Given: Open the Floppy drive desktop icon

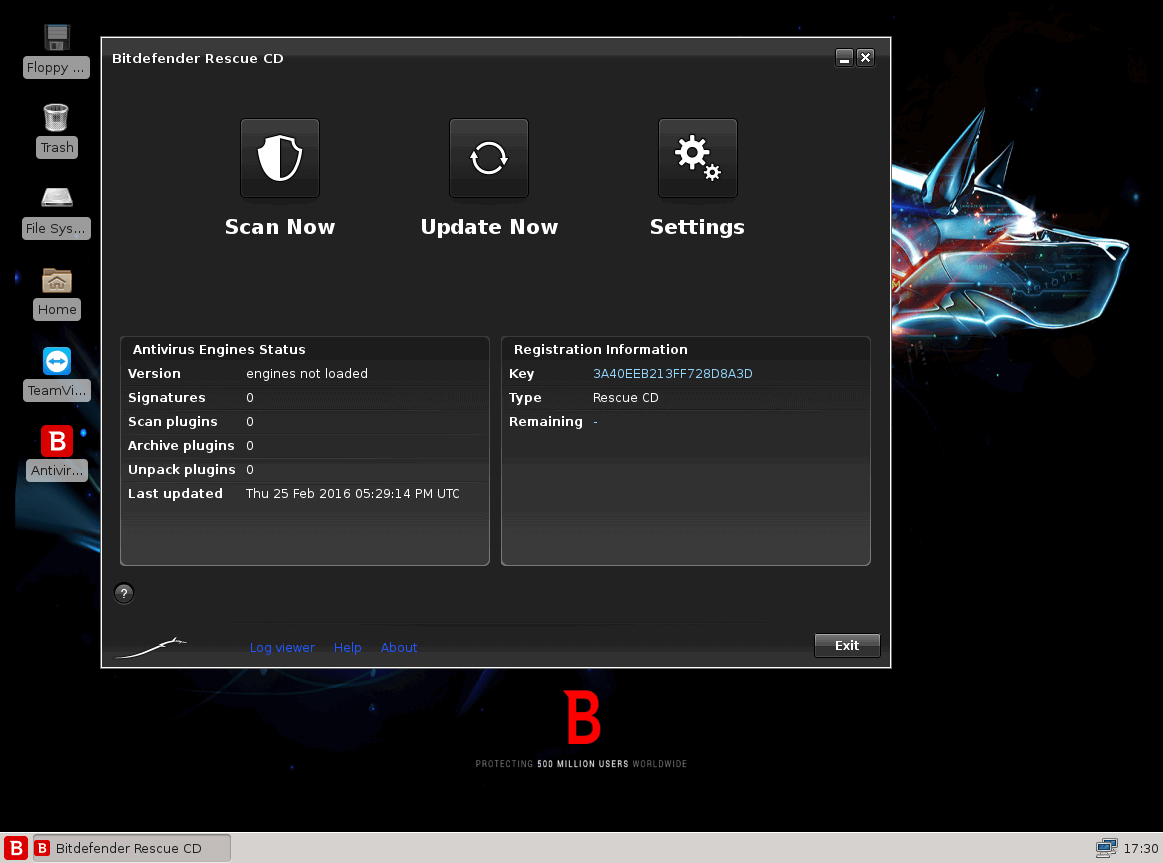Looking at the screenshot, I should pyautogui.click(x=56, y=35).
